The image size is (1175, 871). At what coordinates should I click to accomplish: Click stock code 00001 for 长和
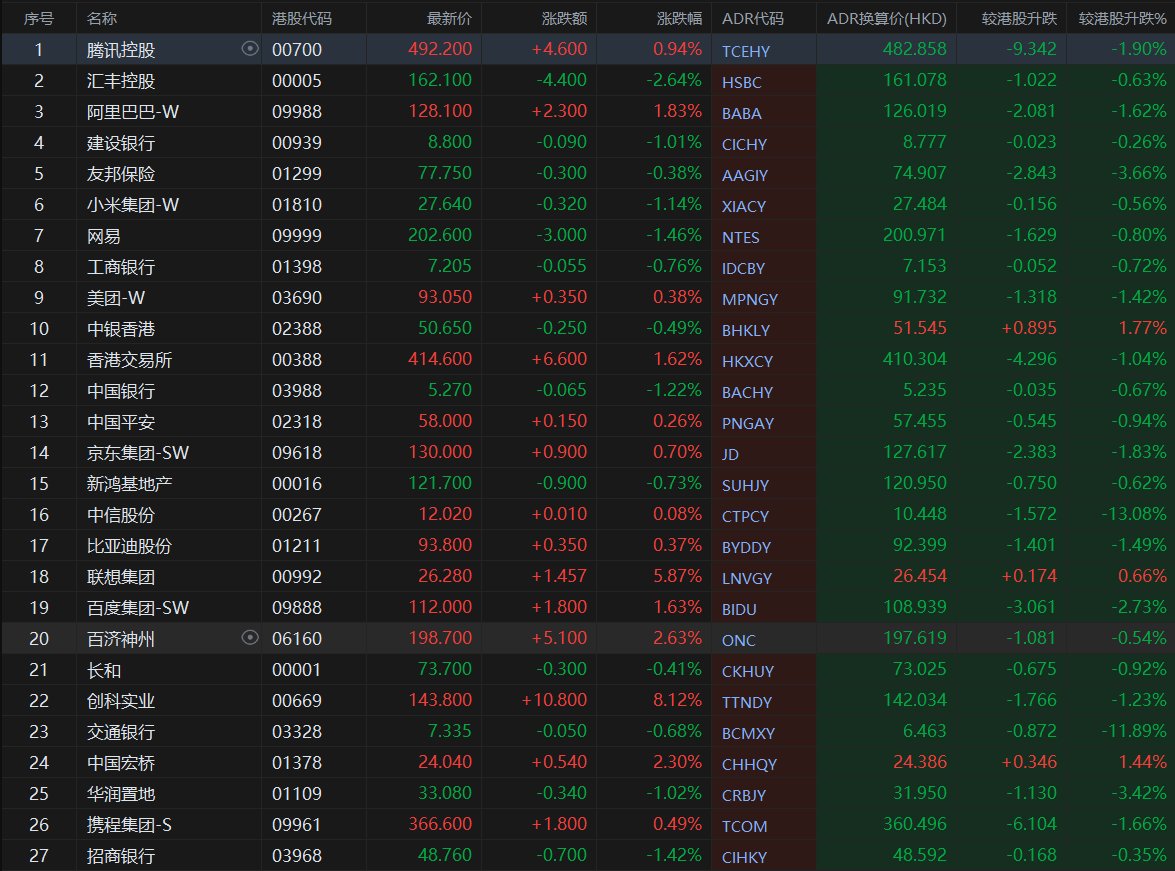click(x=297, y=669)
